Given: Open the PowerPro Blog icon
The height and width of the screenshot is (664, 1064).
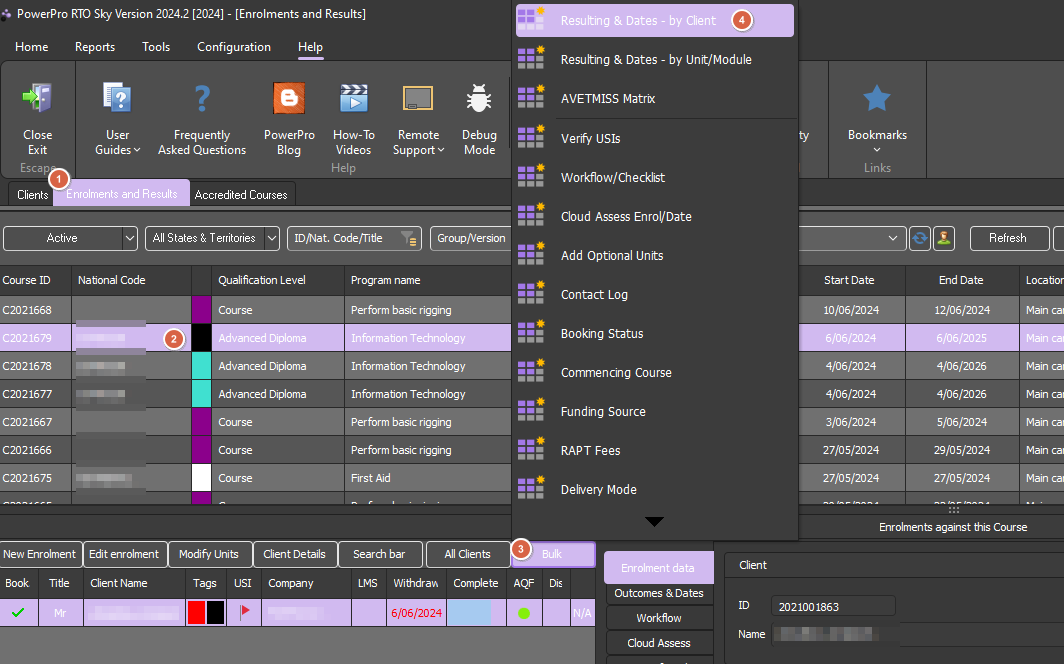Looking at the screenshot, I should tap(289, 98).
